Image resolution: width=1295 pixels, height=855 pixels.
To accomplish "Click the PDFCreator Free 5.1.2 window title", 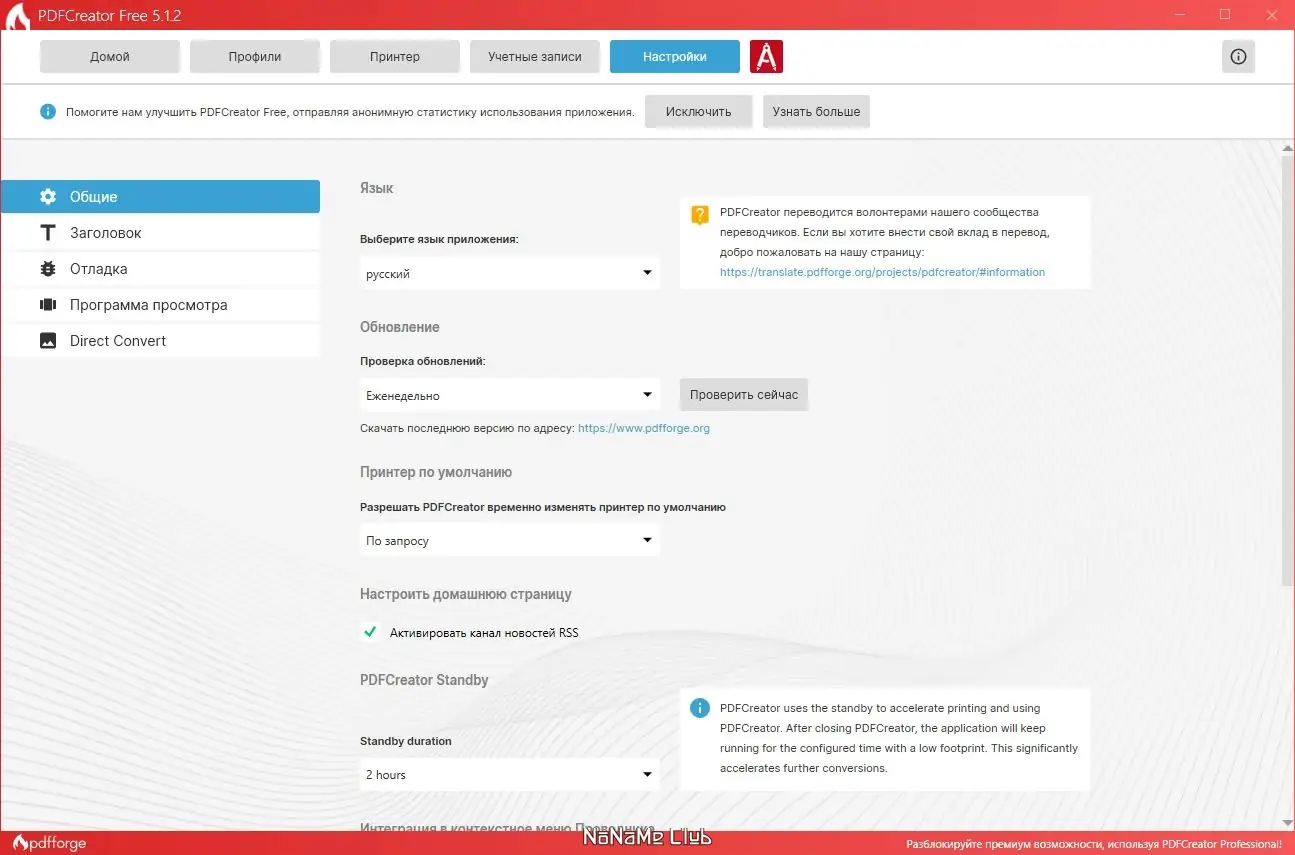I will 110,17.
